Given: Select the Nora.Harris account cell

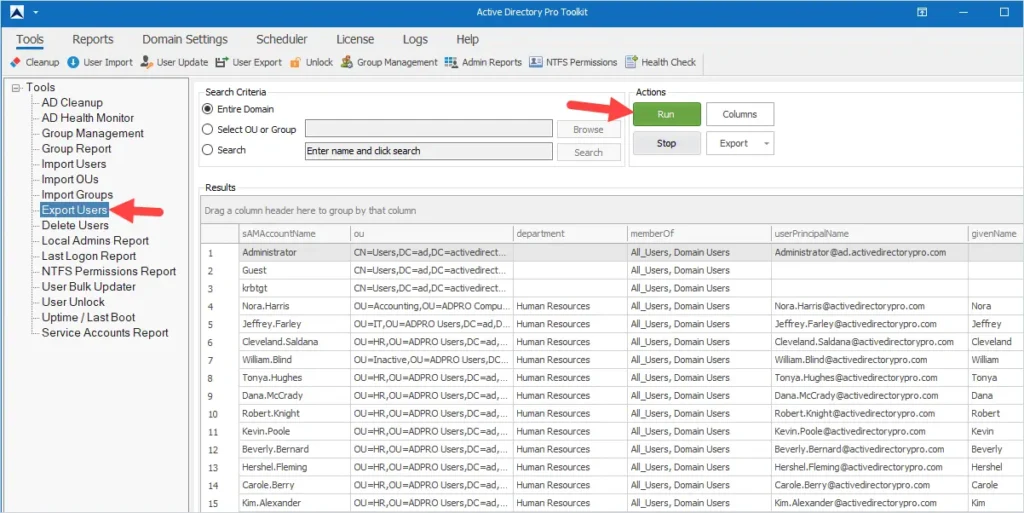Looking at the screenshot, I should pyautogui.click(x=295, y=306).
